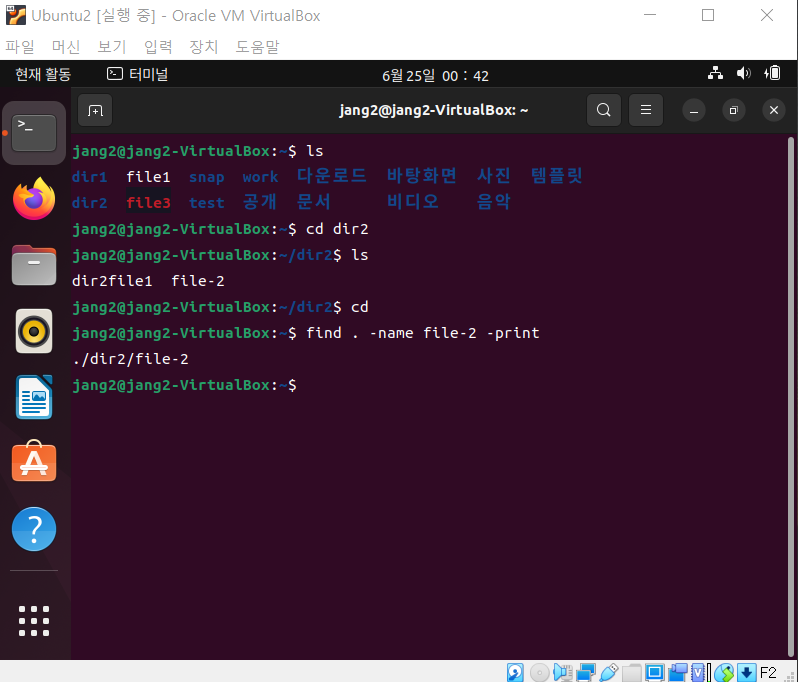Click the F2 host key label
The image size is (798, 682).
coord(768,673)
